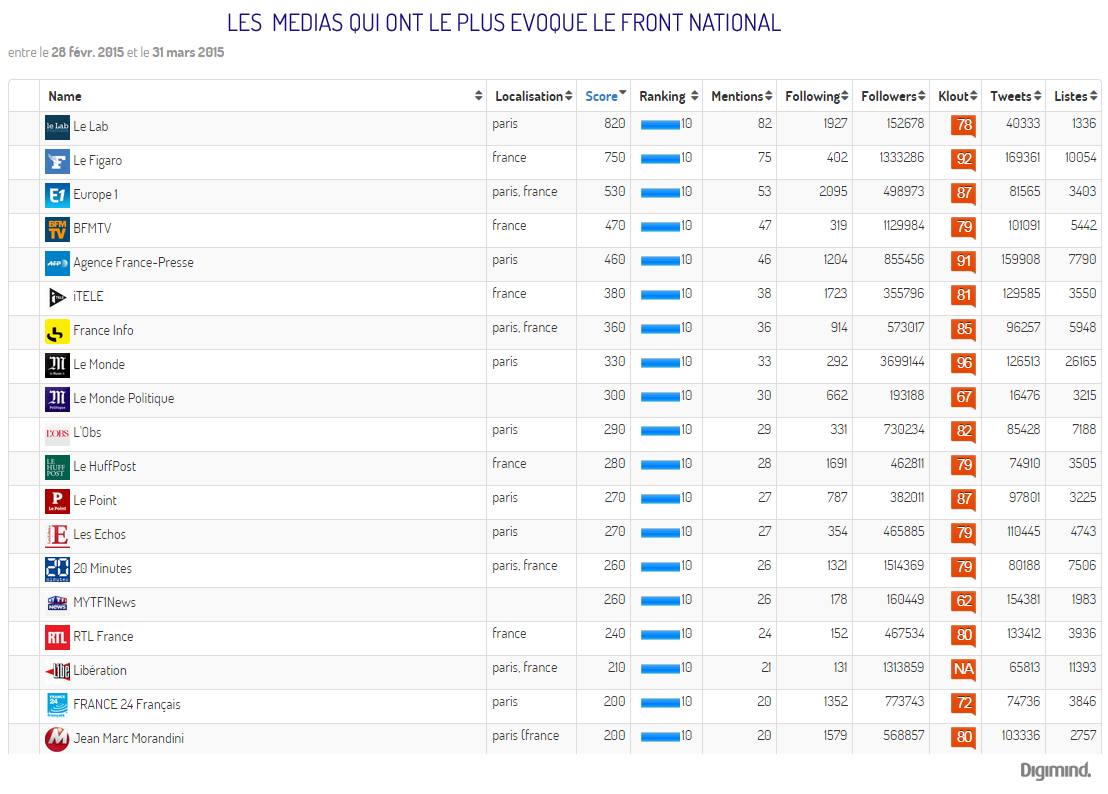The width and height of the screenshot is (1108, 794).
Task: Open the FRANCE 24 Français media name
Action: click(127, 705)
